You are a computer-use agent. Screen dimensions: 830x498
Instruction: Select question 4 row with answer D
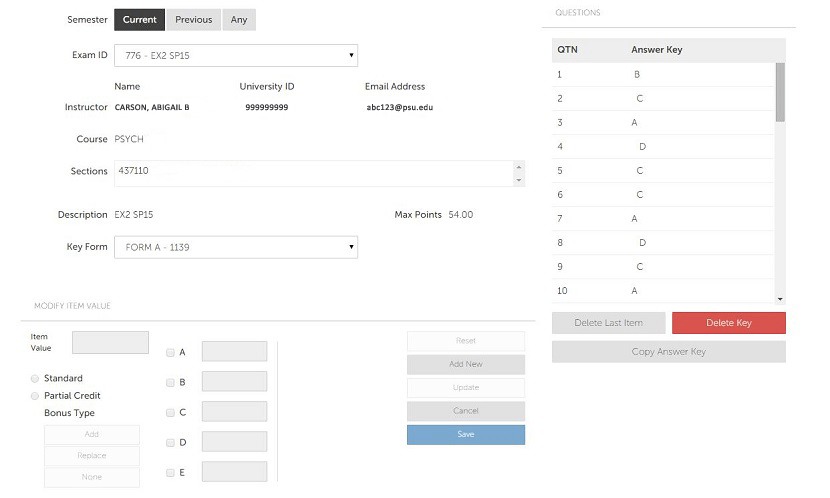coord(663,147)
